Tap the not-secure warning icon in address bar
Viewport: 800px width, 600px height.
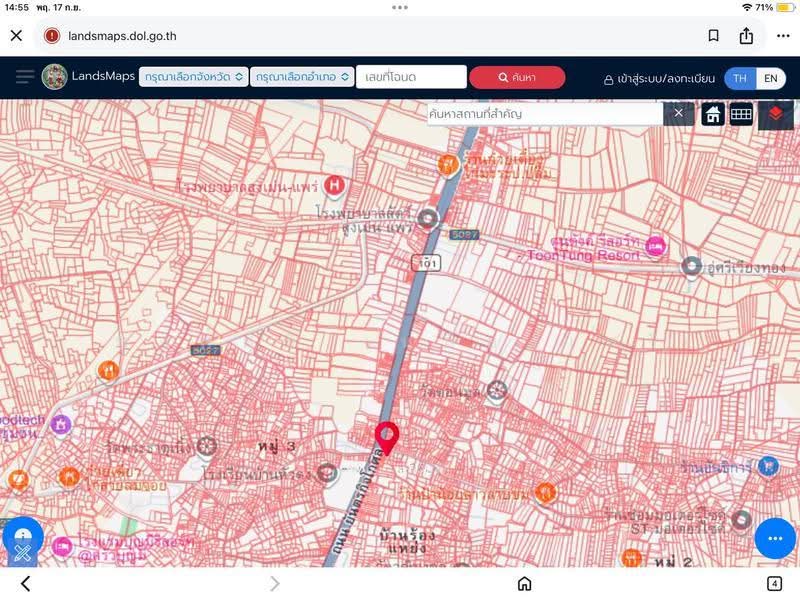(52, 36)
